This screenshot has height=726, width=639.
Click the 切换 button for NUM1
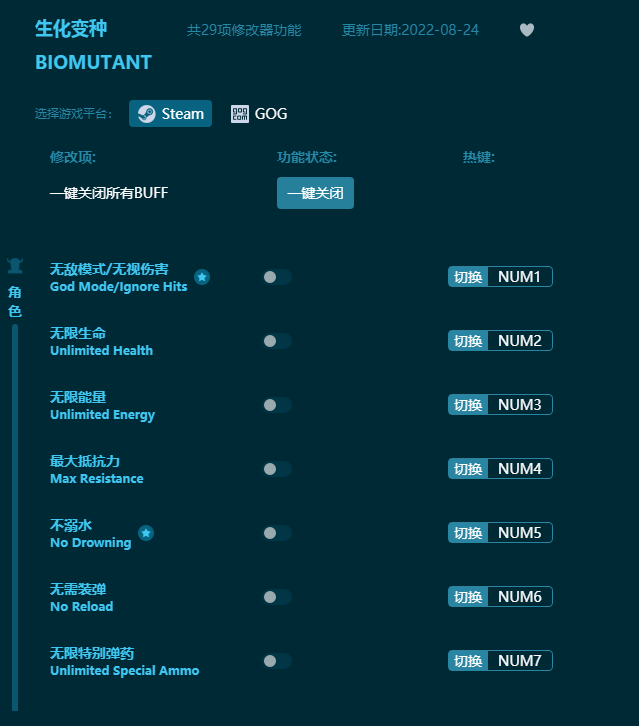click(x=468, y=277)
